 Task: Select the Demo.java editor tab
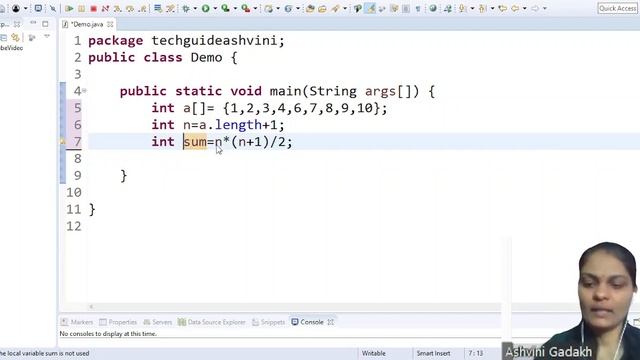[87, 24]
